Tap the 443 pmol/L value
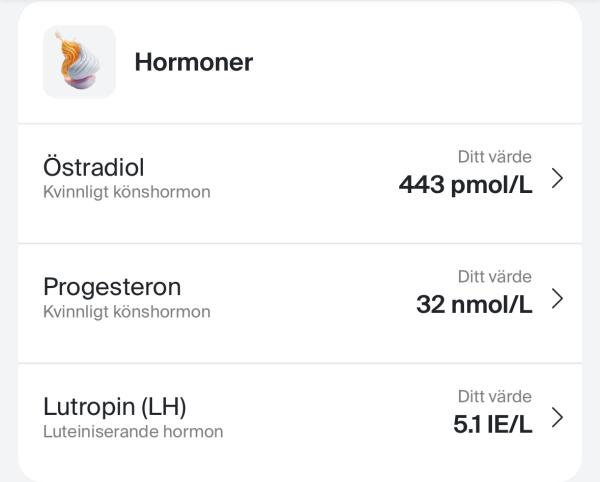The image size is (600, 482). (x=465, y=184)
